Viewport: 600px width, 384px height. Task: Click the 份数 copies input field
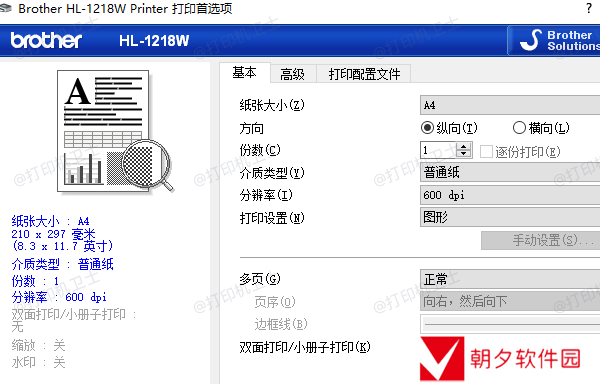tap(439, 150)
